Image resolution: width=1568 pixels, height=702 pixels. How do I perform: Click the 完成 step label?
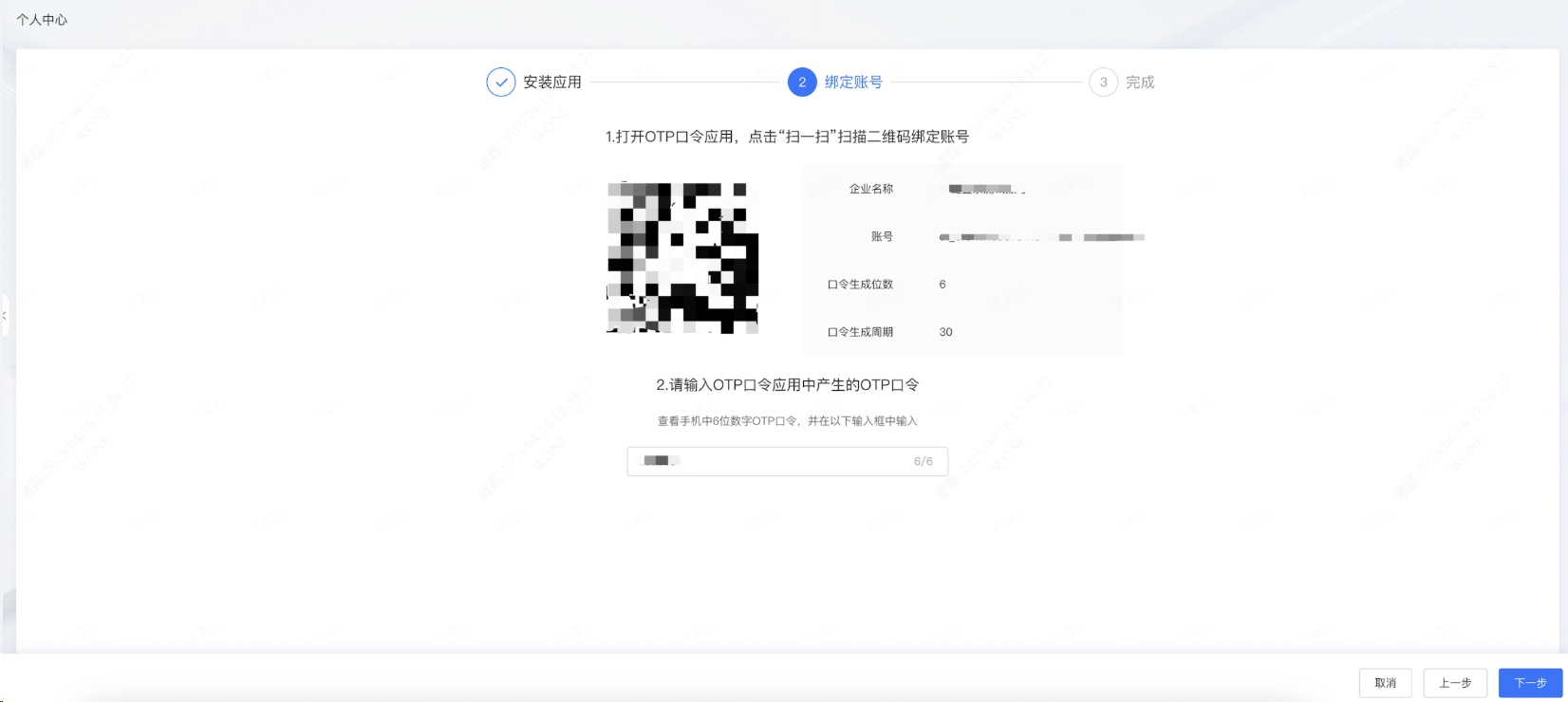tap(1140, 83)
